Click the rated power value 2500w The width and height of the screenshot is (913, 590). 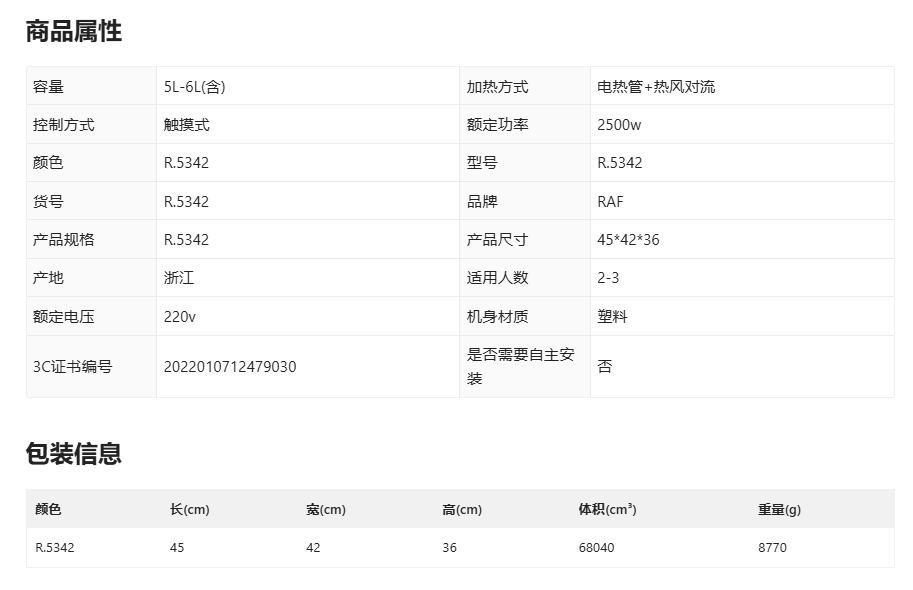pyautogui.click(x=619, y=125)
